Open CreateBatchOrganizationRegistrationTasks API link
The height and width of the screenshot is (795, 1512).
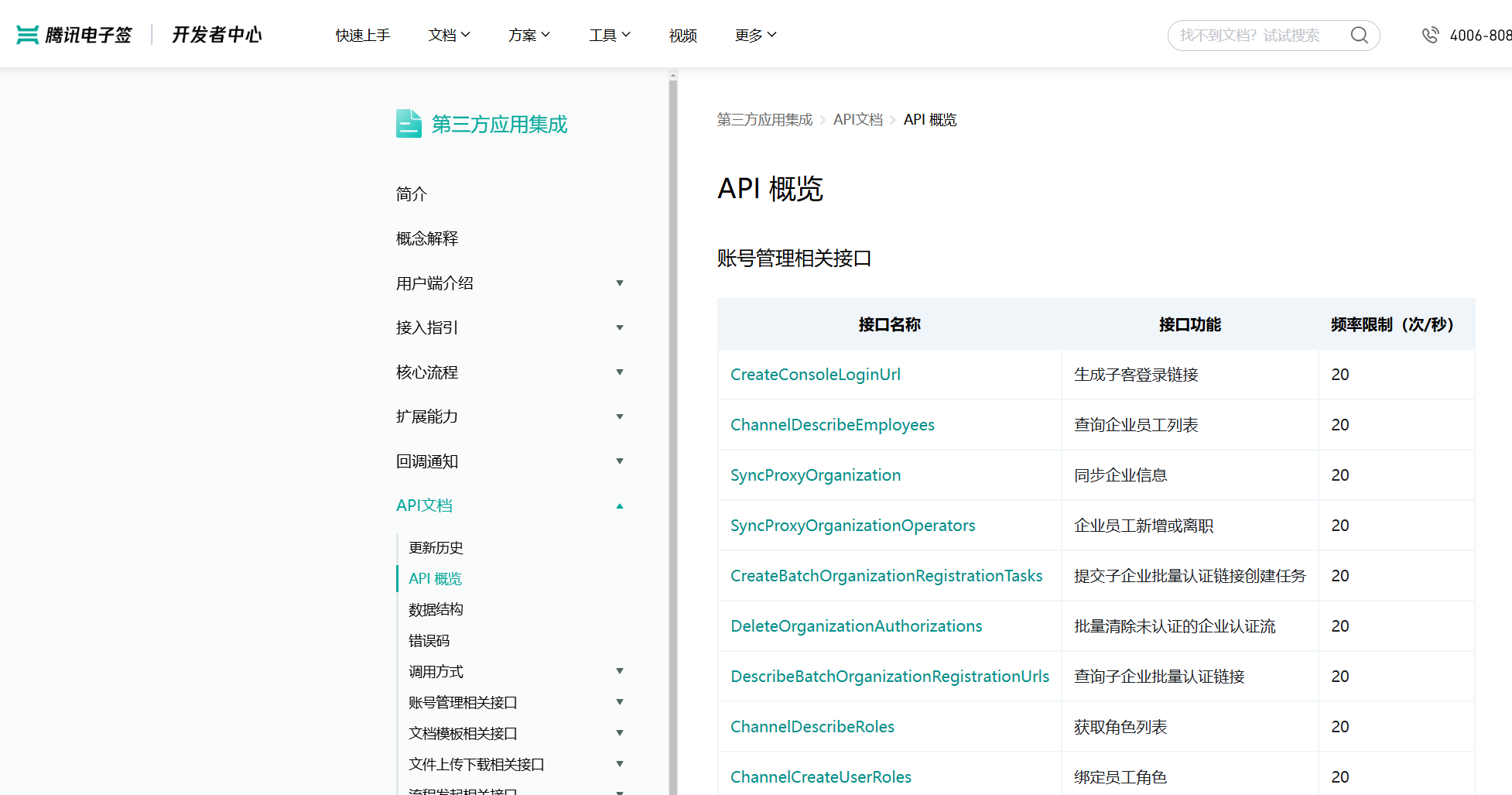(x=887, y=576)
